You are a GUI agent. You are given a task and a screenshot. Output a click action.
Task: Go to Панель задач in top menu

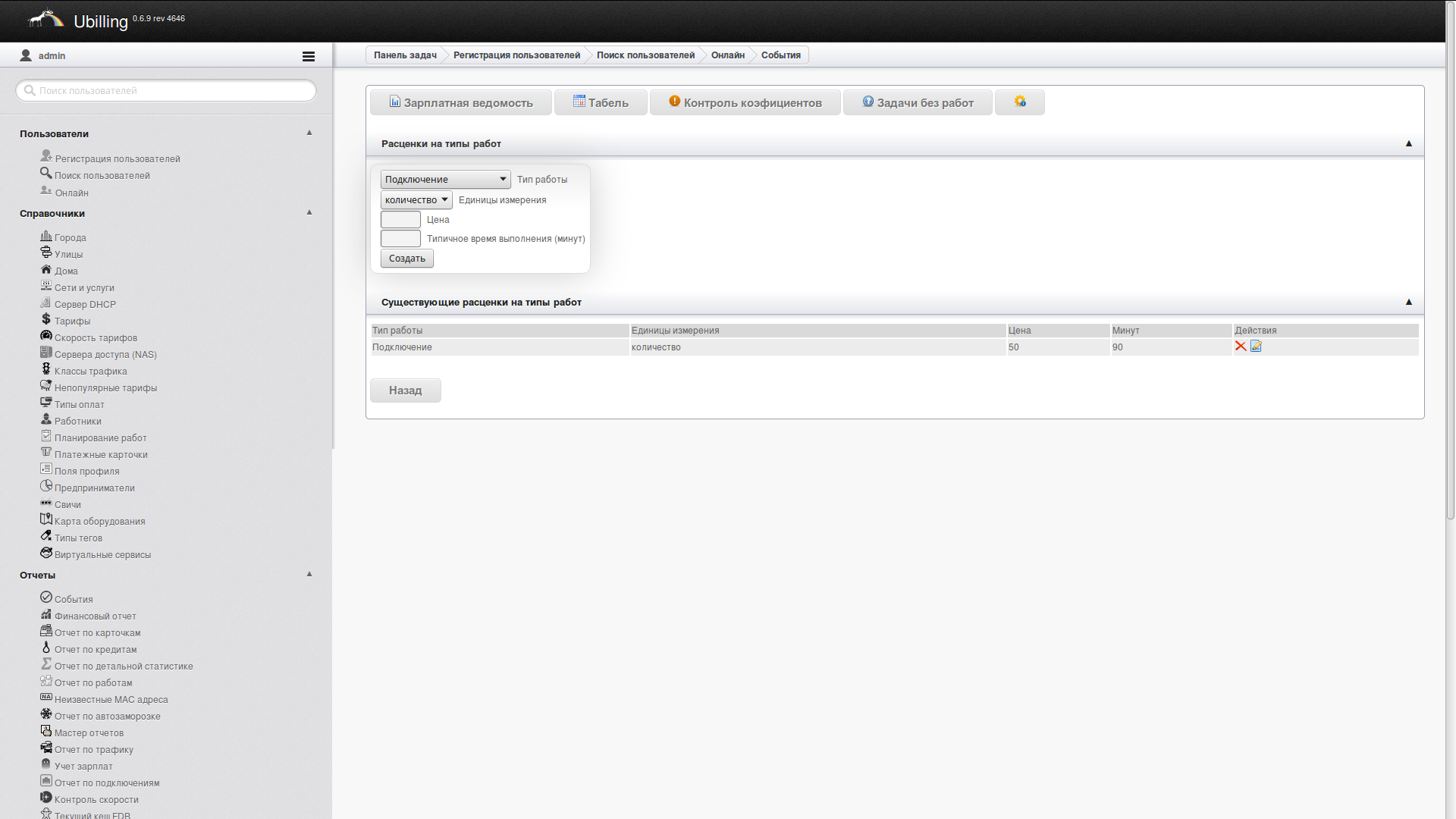[405, 55]
